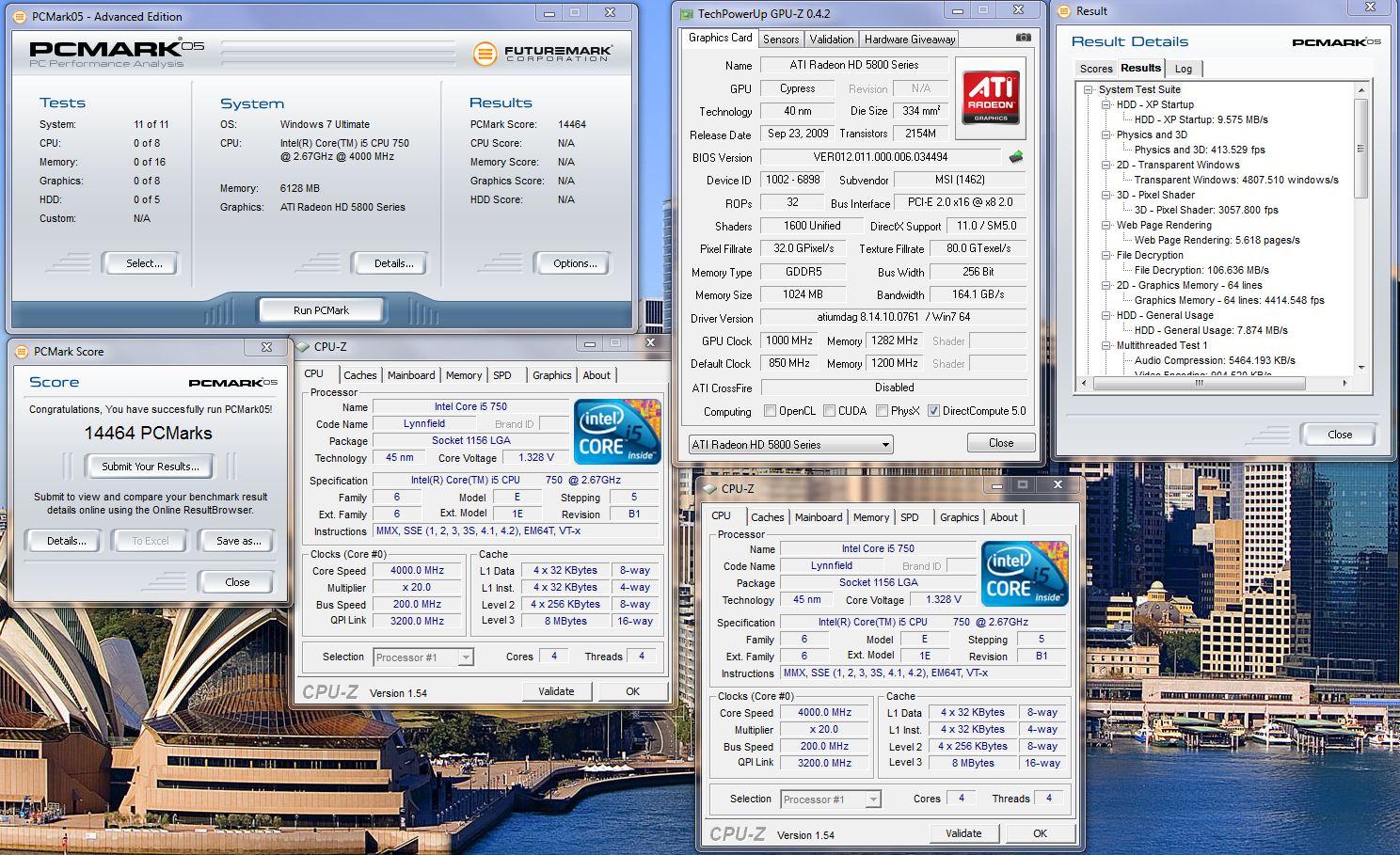Click Validate in upper CPU-Z window
Screen dimensions: 1400x855
click(556, 691)
